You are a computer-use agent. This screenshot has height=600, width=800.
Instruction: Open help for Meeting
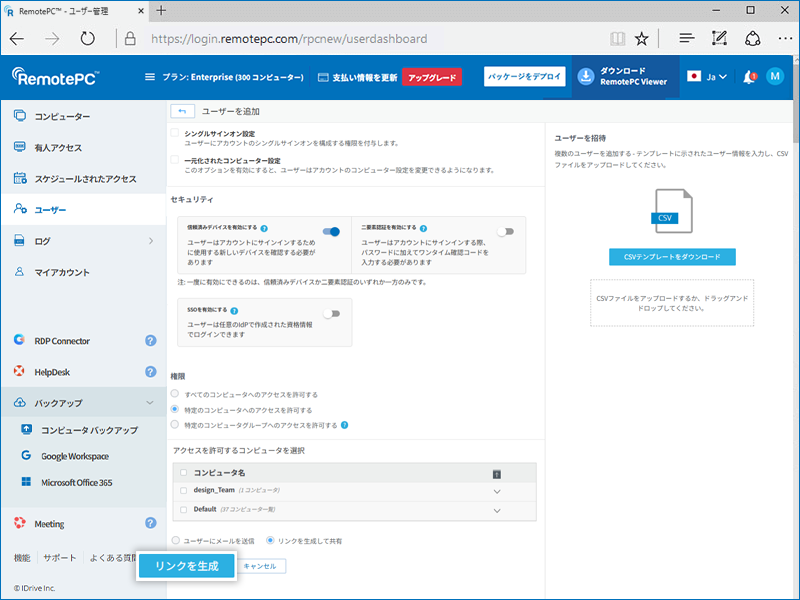[x=151, y=523]
